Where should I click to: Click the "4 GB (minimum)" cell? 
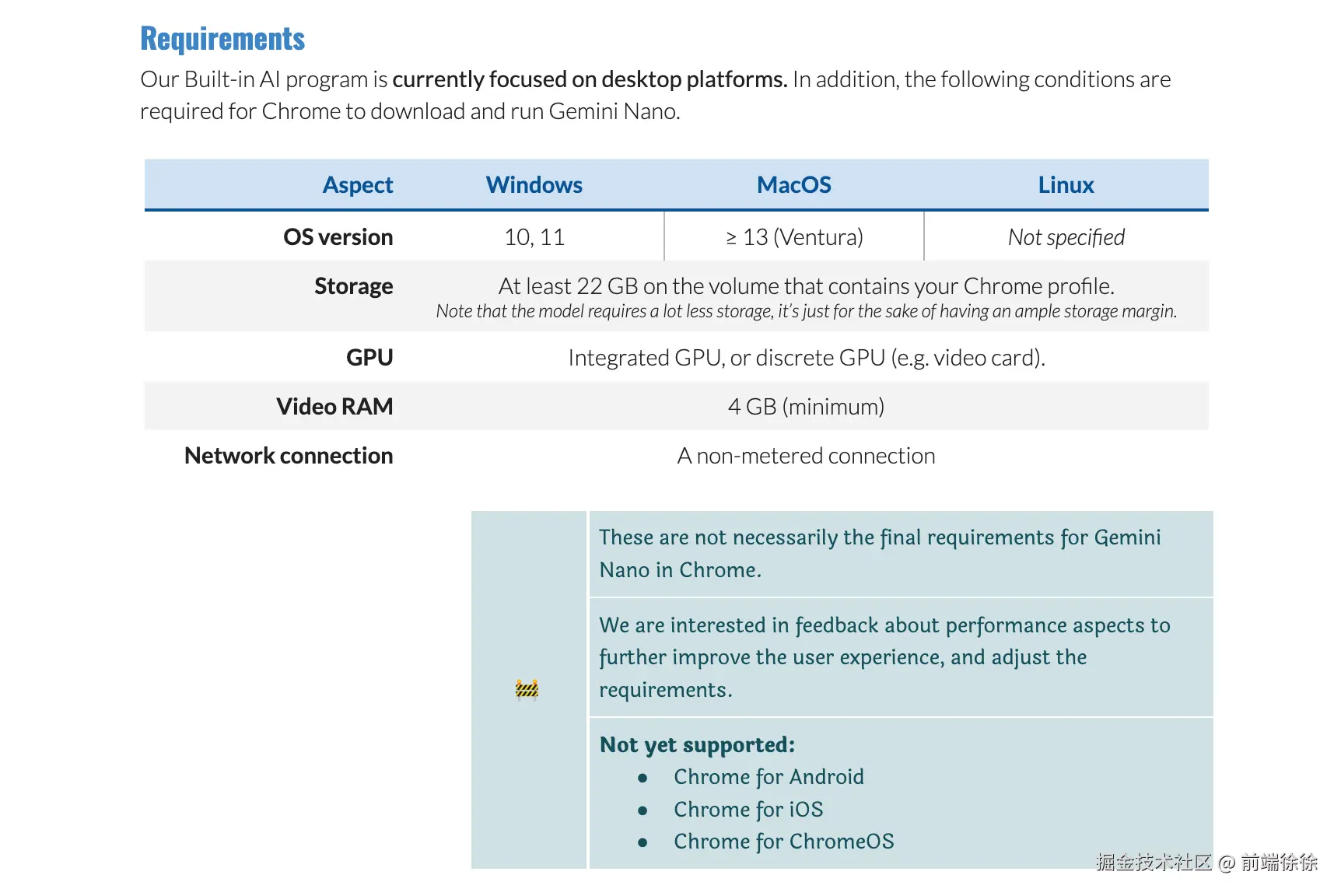[806, 407]
